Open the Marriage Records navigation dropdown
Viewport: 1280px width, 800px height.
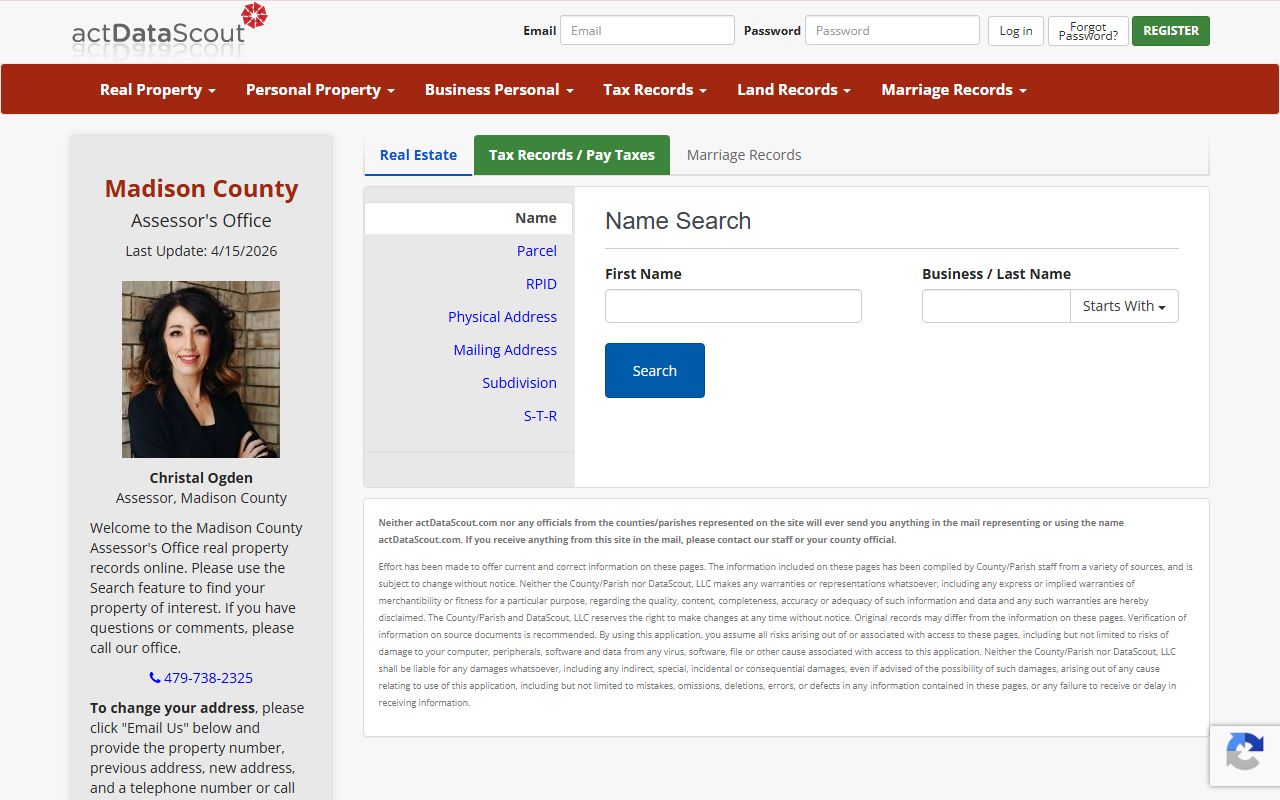pos(954,90)
